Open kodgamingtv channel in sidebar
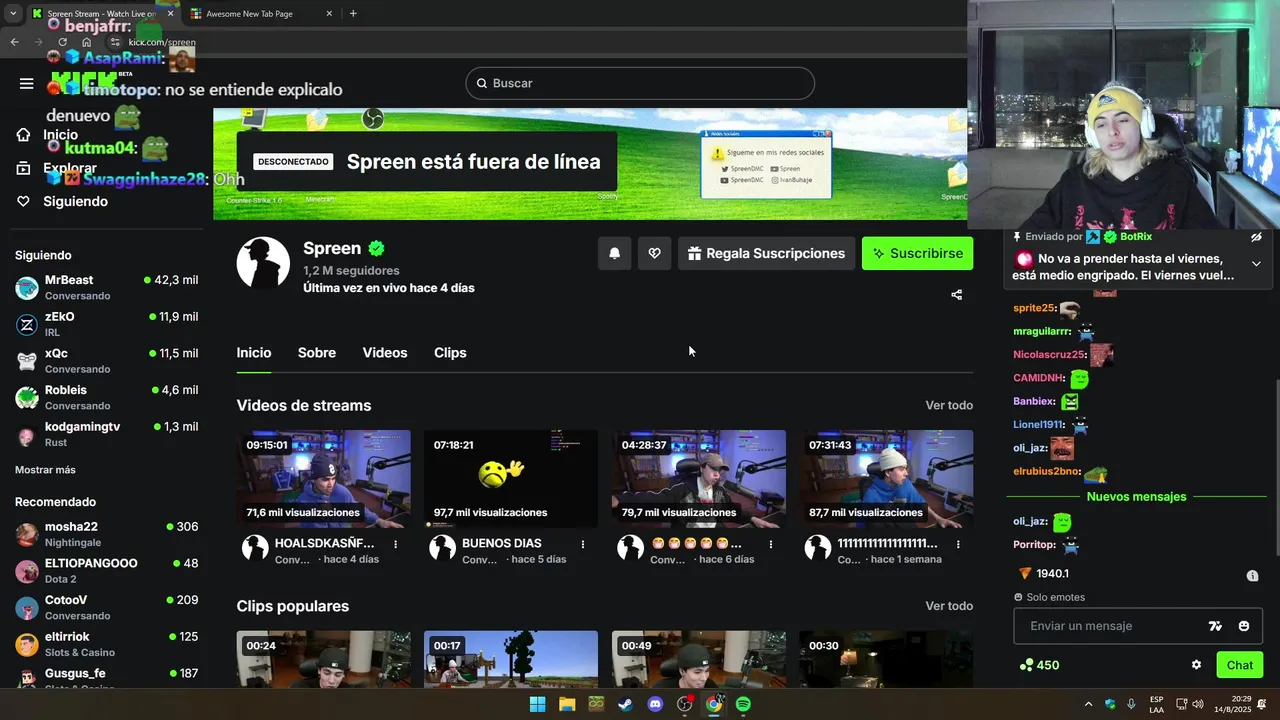 106,434
